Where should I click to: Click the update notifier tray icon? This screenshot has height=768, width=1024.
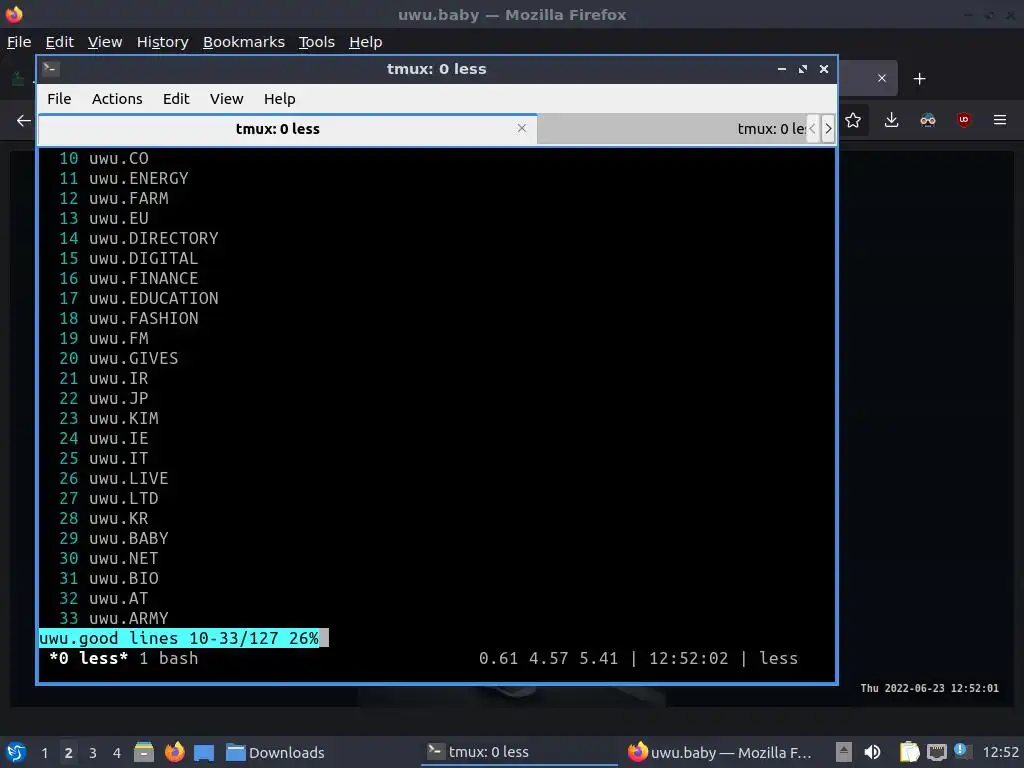pyautogui.click(x=961, y=750)
